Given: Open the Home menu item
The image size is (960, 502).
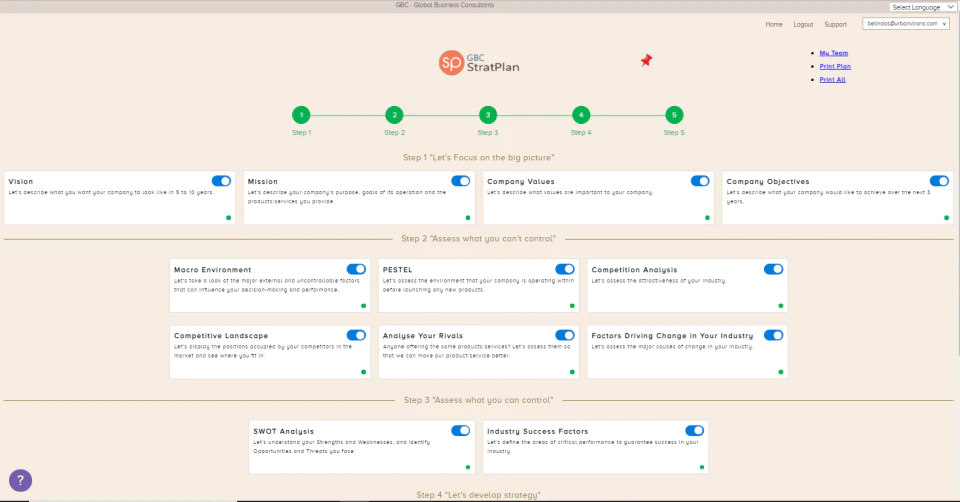Looking at the screenshot, I should (774, 24).
